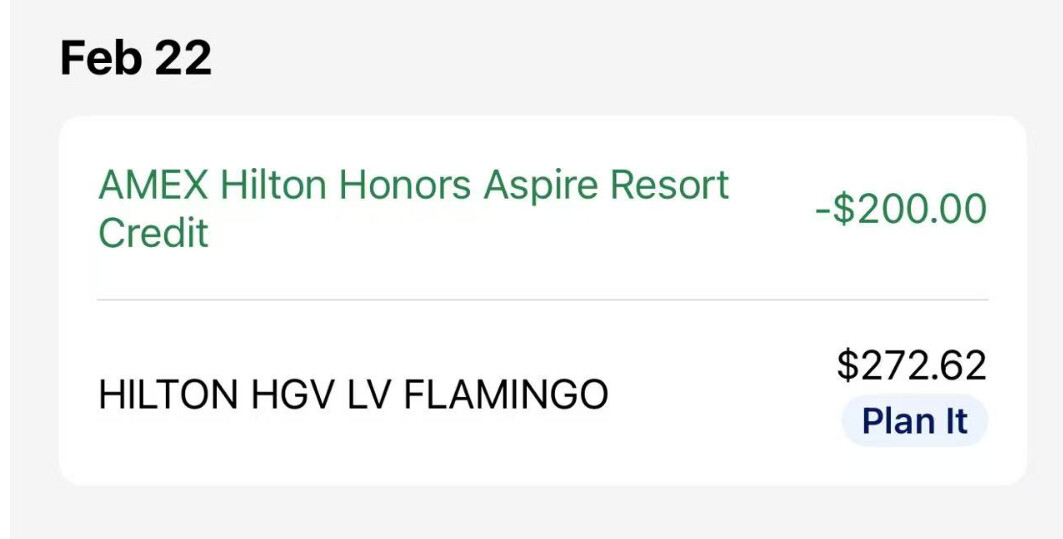Click the word FLAMINGO in the merchant name

click(506, 395)
